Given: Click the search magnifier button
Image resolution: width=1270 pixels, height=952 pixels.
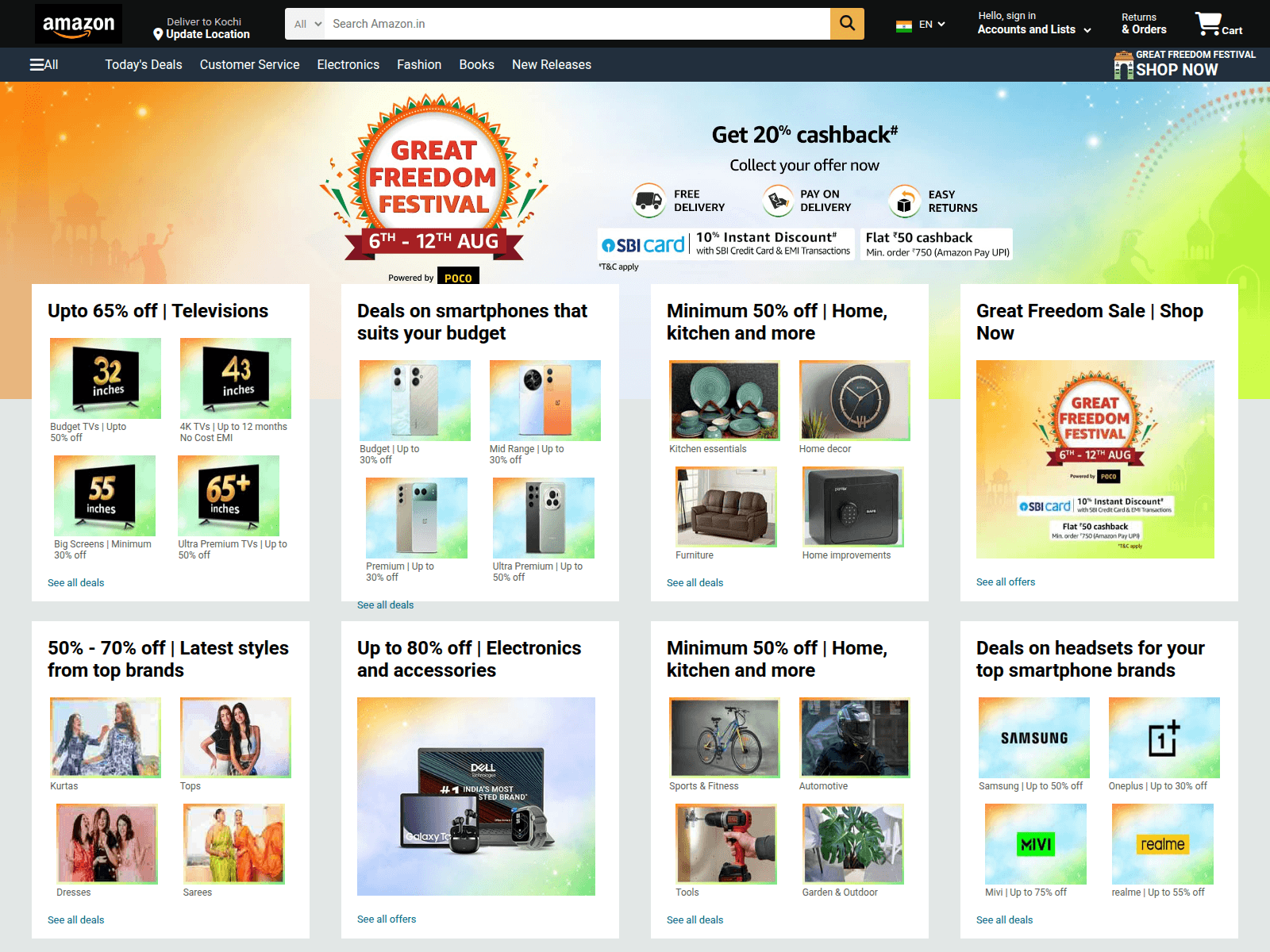Looking at the screenshot, I should pos(847,24).
